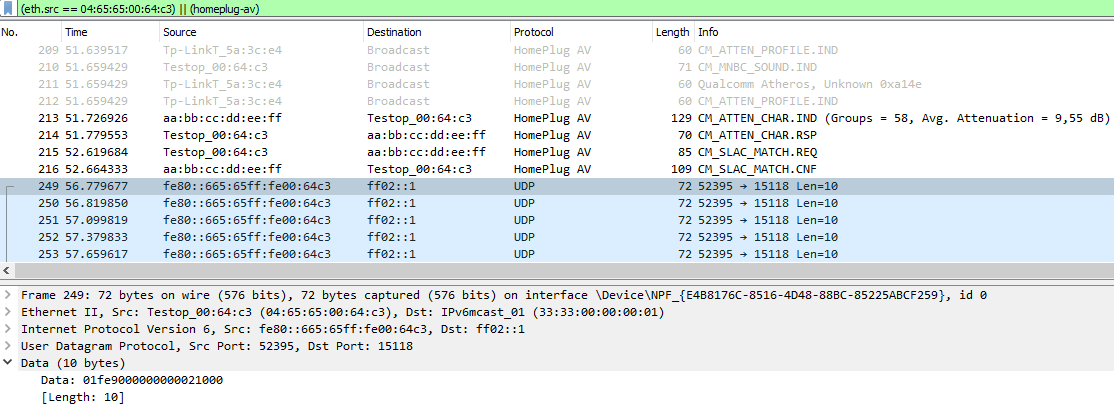Image resolution: width=1114 pixels, height=408 pixels.
Task: Select UDP packet 251 row
Action: [557, 220]
